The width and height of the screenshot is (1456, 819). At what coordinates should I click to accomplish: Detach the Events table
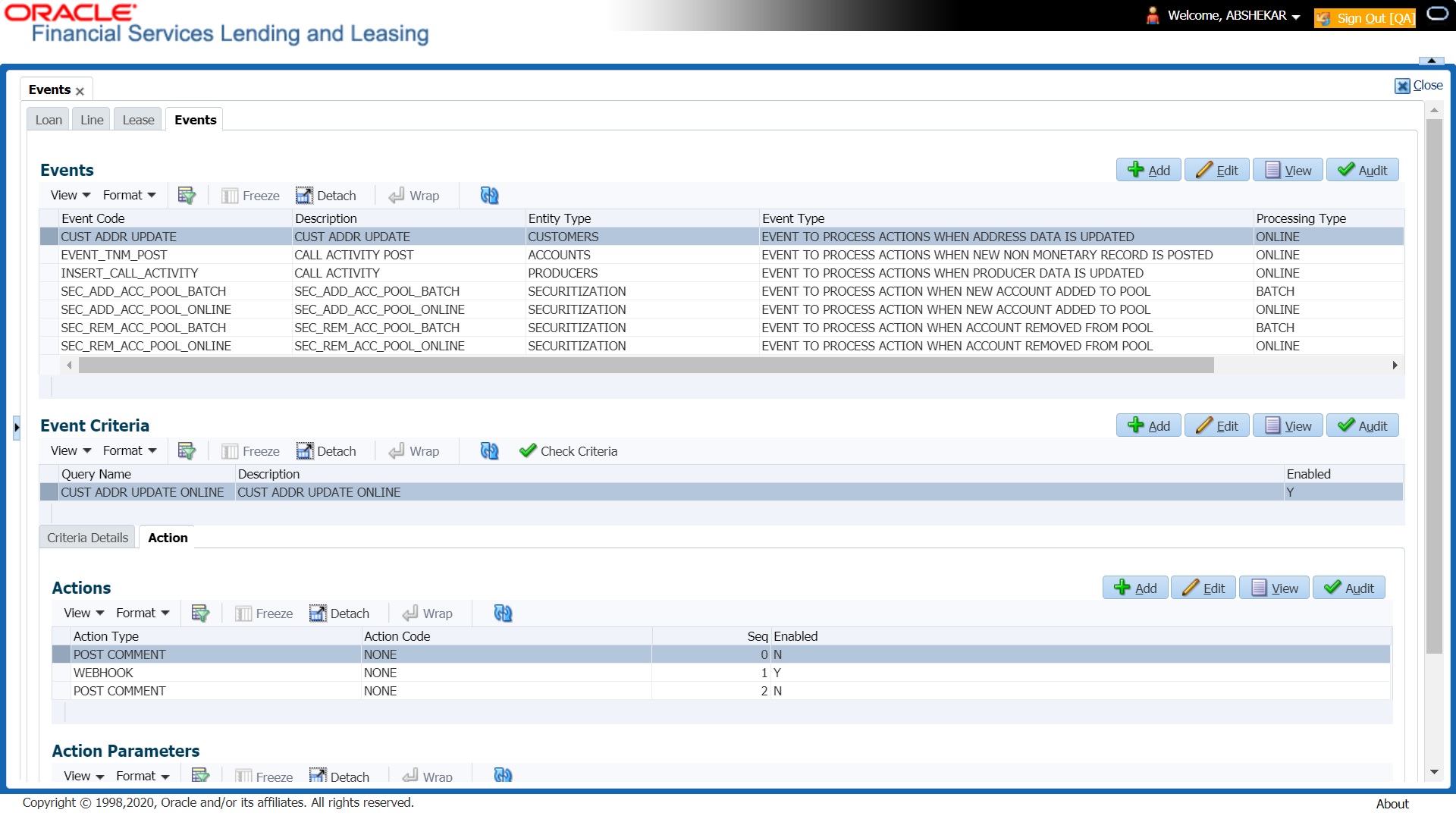tap(326, 196)
